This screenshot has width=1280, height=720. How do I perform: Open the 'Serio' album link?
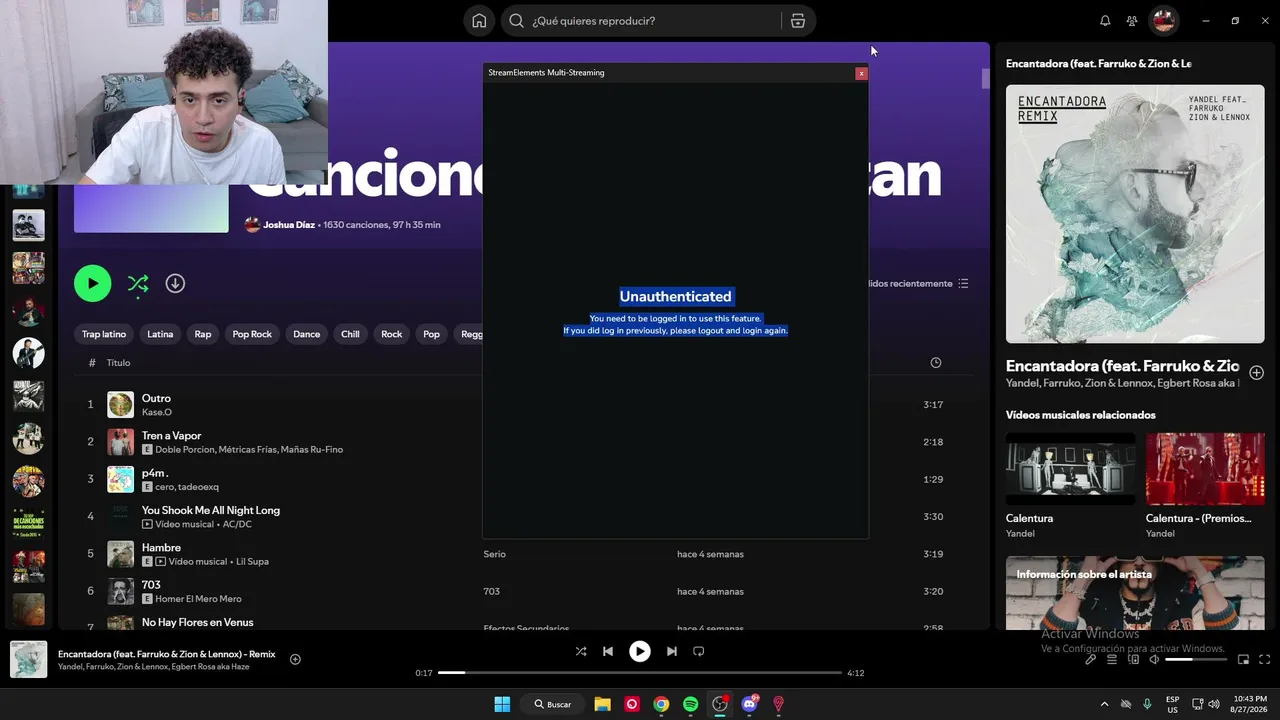coord(494,554)
